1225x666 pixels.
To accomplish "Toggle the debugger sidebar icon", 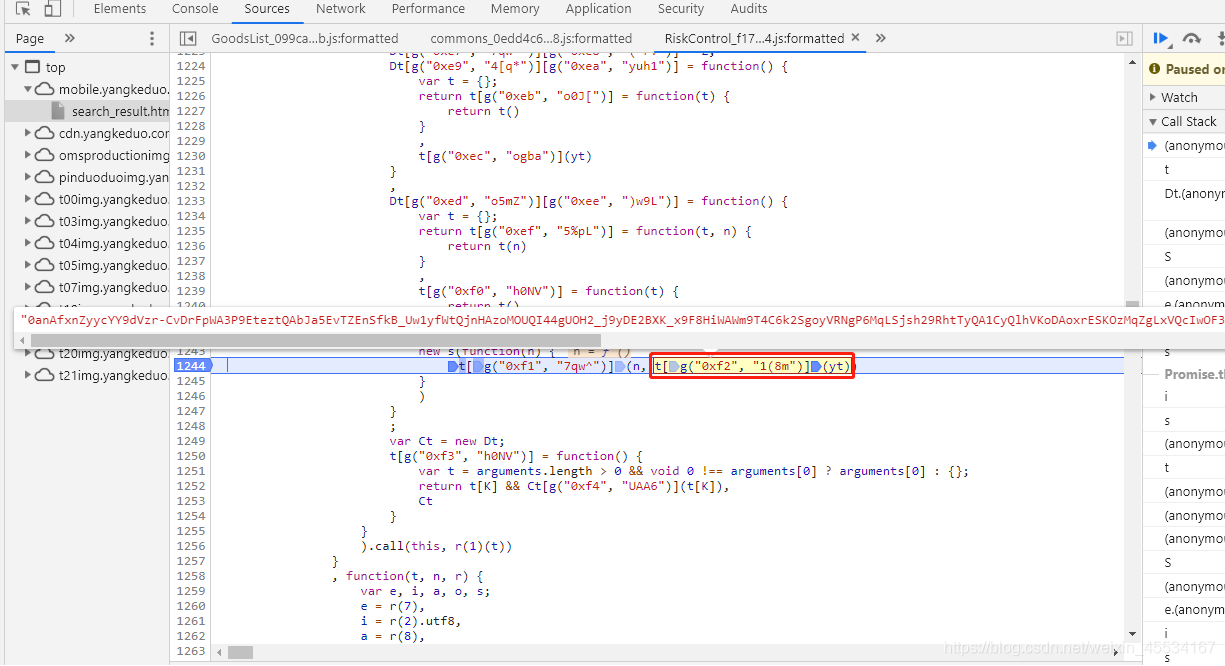I will [x=1124, y=38].
